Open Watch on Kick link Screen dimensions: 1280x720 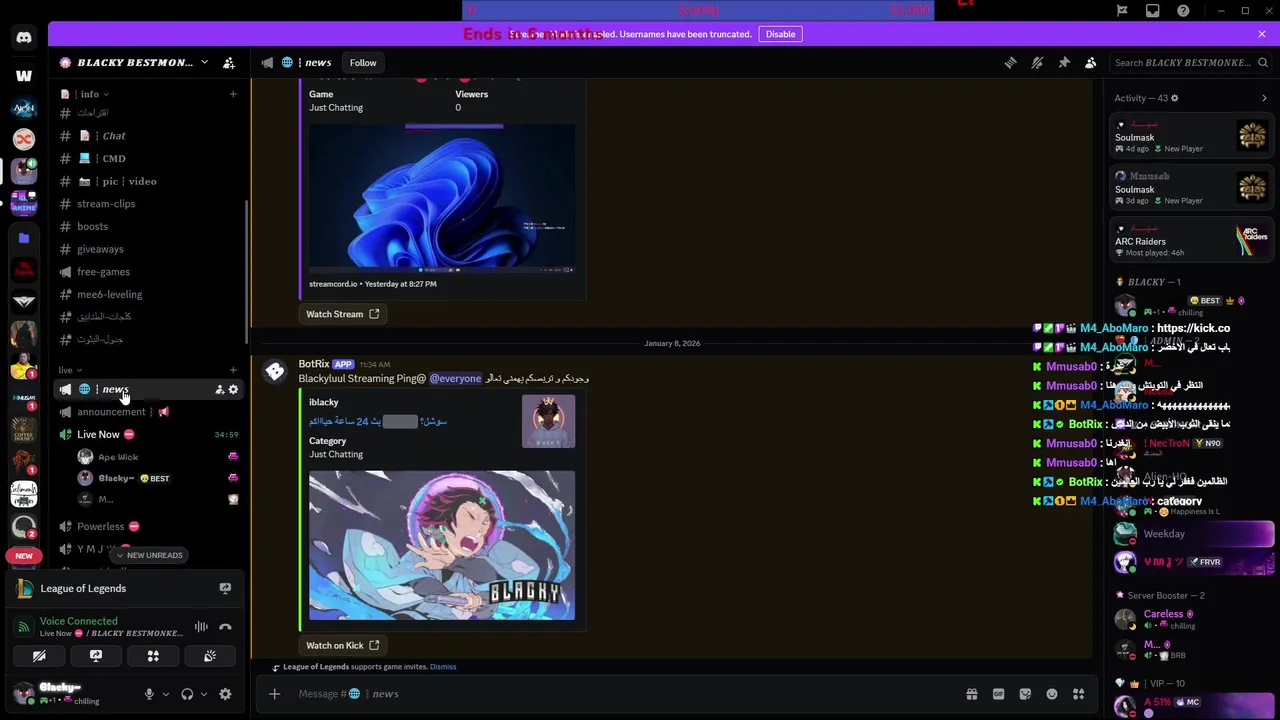342,645
